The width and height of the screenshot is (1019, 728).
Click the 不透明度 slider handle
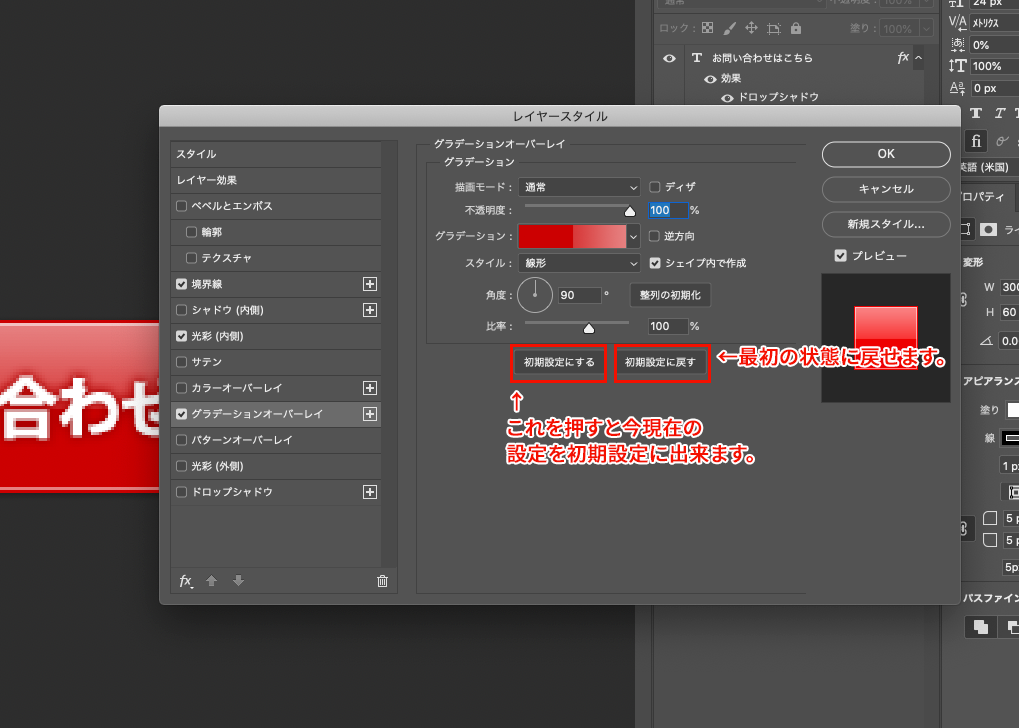point(630,211)
